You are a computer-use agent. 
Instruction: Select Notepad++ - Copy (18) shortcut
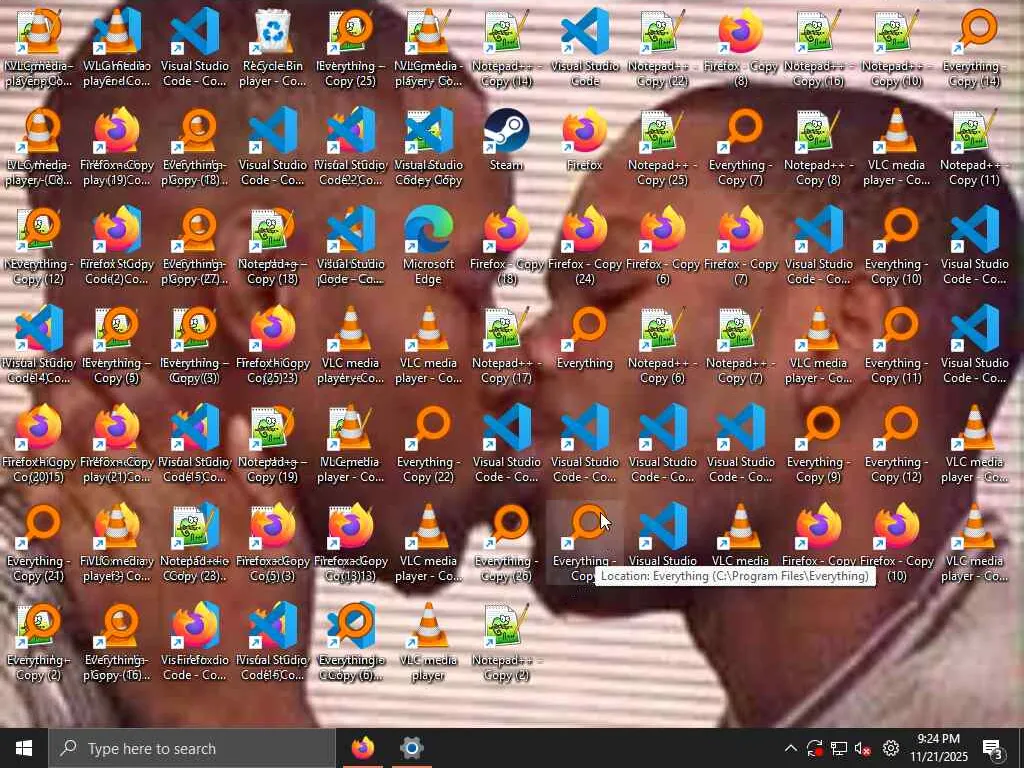pos(273,247)
